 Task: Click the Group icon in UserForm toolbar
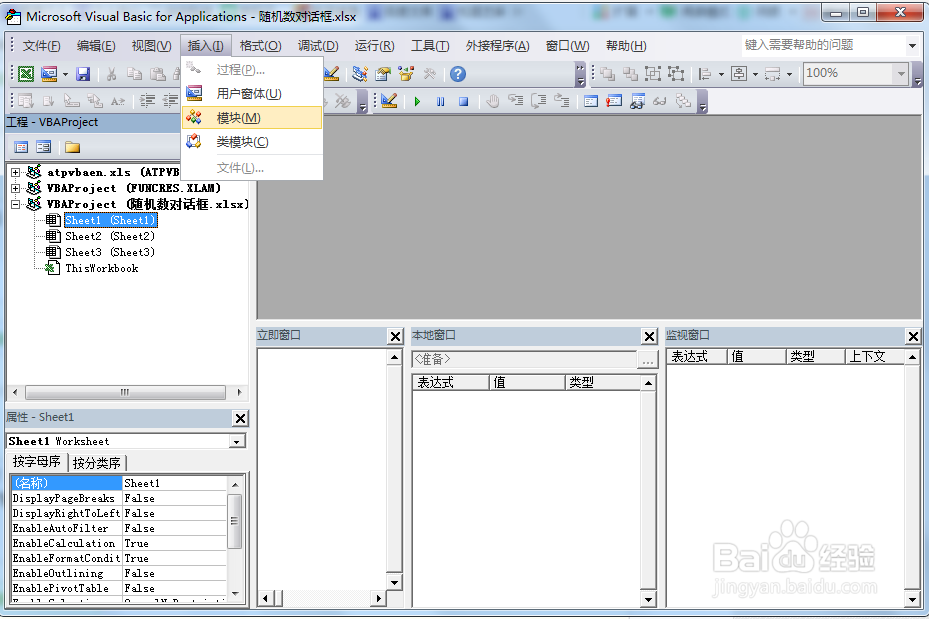pos(653,74)
